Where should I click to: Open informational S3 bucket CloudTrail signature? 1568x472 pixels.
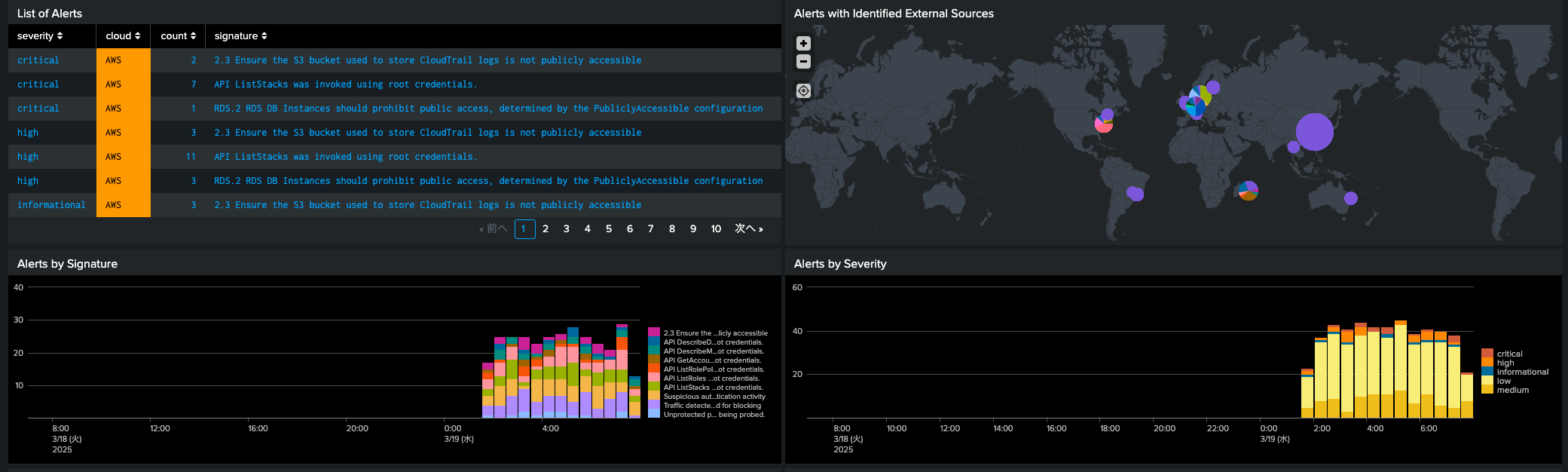(x=427, y=205)
